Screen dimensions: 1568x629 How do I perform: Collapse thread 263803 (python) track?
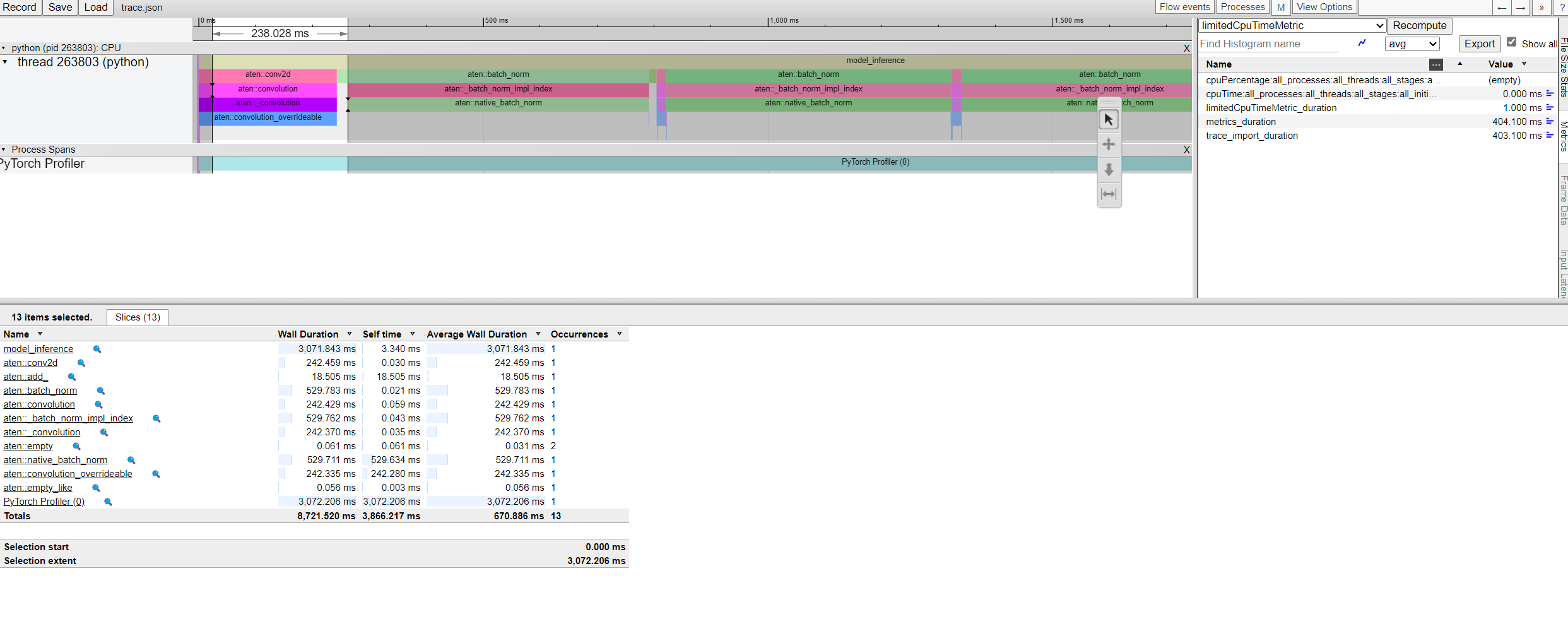tap(5, 62)
